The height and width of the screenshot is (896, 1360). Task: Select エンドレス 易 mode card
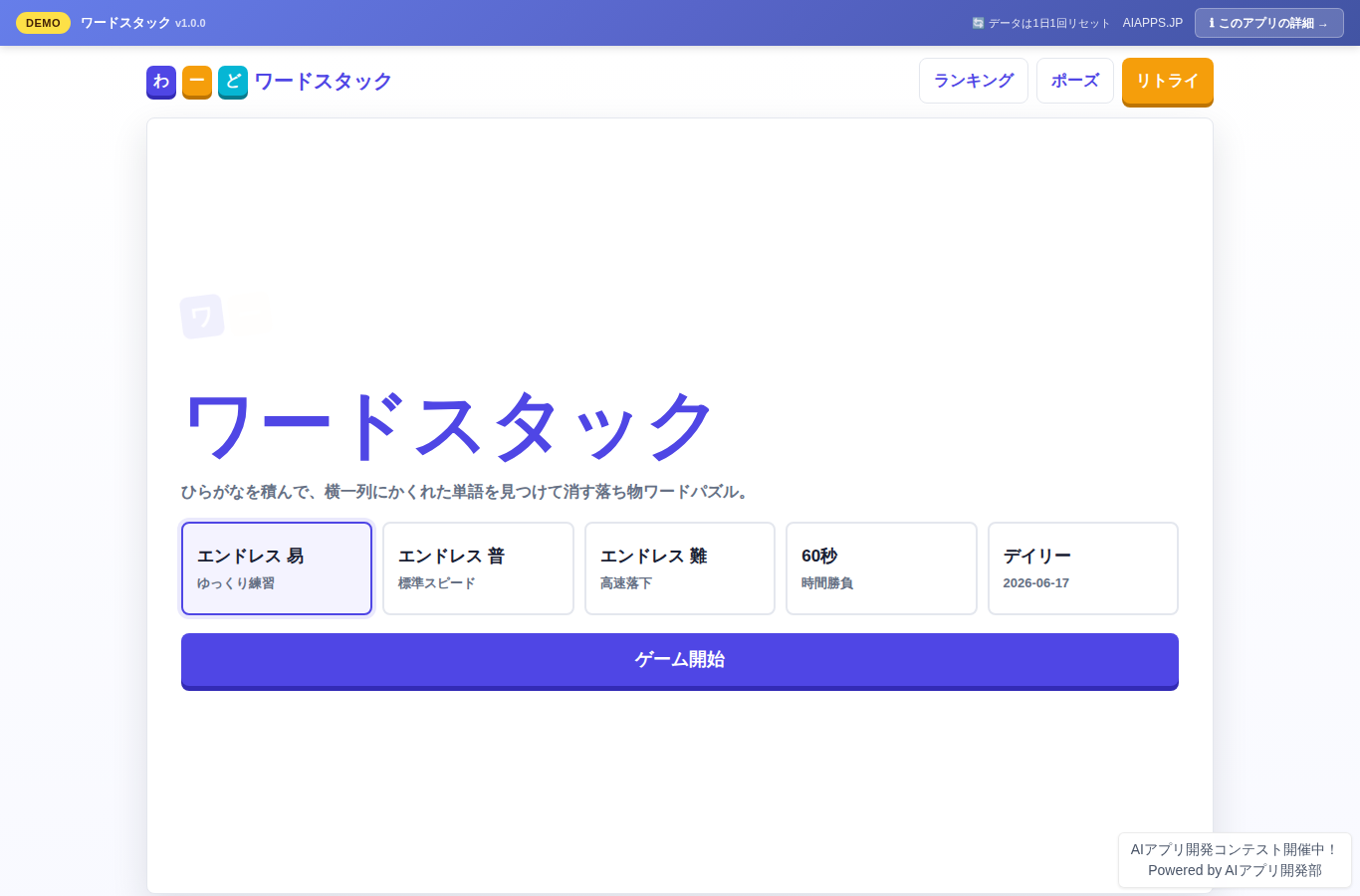coord(277,568)
